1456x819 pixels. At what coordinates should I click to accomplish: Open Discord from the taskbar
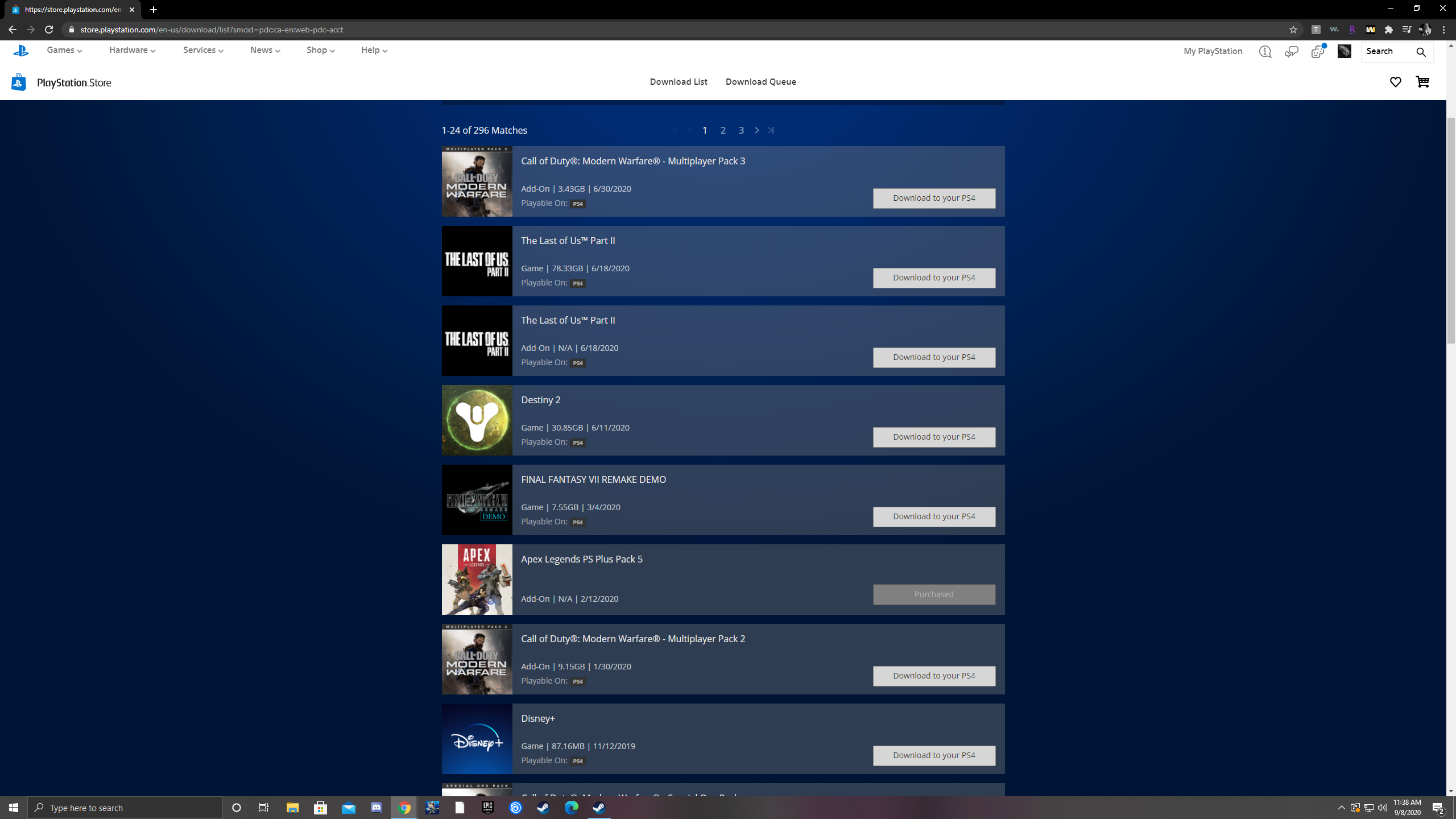[376, 807]
